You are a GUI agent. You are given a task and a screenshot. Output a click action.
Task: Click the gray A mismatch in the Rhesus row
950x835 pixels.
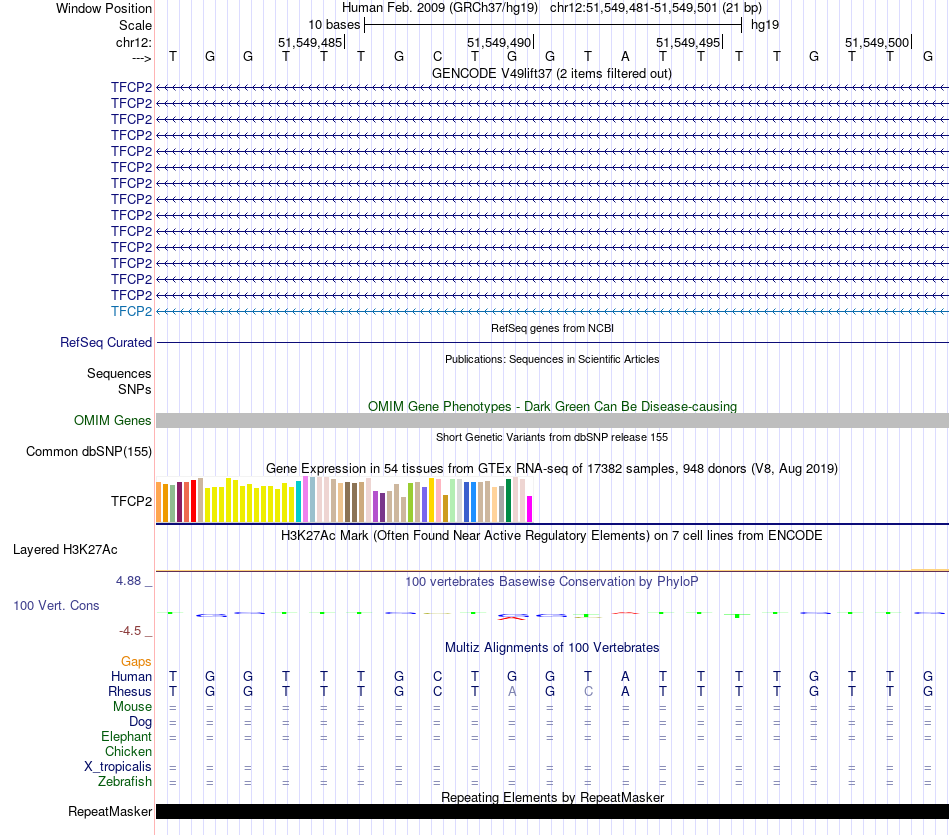click(x=512, y=691)
